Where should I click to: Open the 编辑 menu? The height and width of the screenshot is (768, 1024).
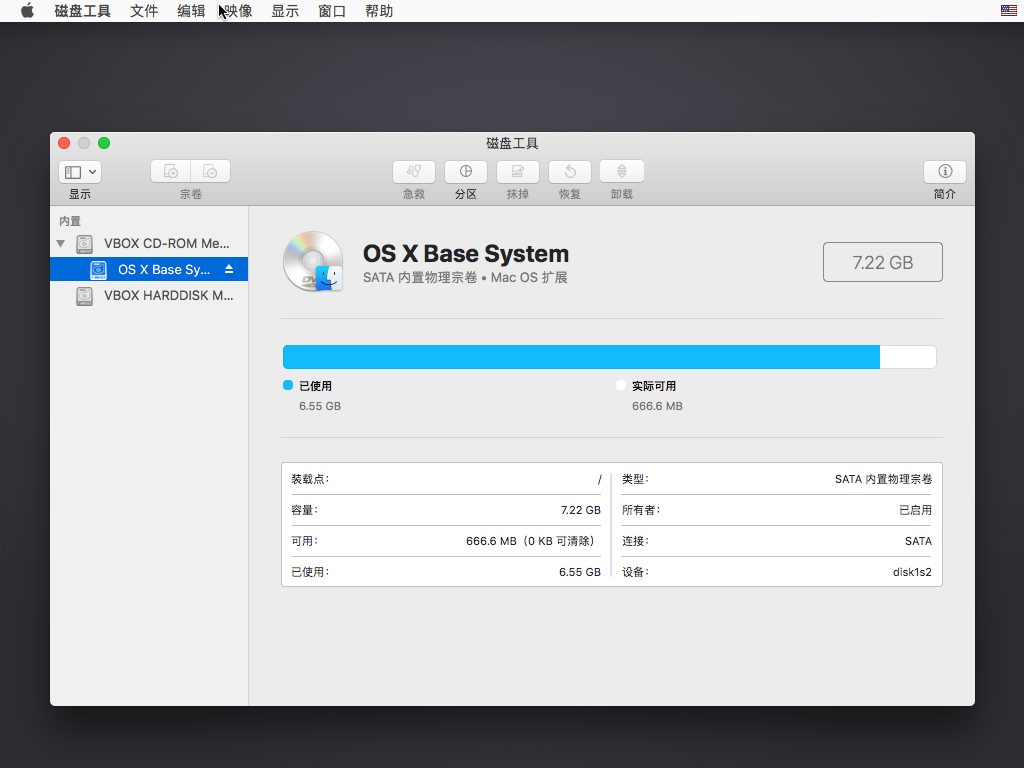click(191, 11)
